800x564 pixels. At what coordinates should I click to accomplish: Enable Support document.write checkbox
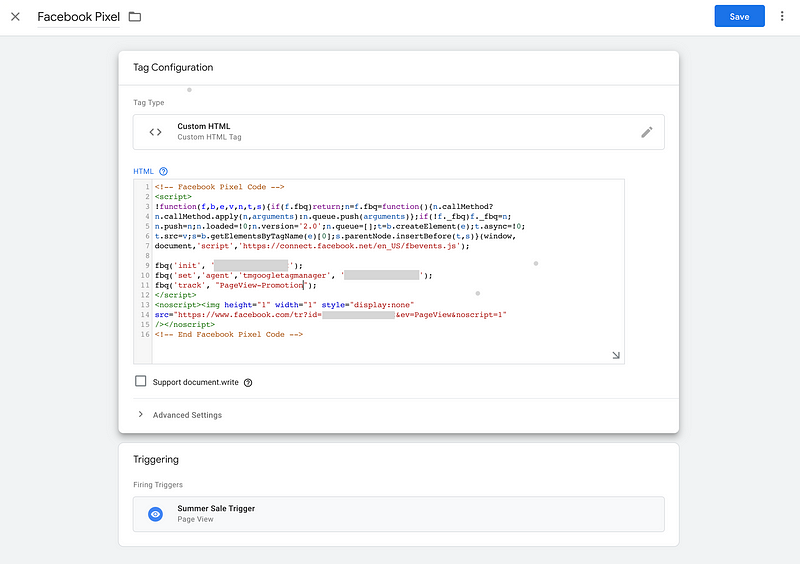tap(140, 381)
